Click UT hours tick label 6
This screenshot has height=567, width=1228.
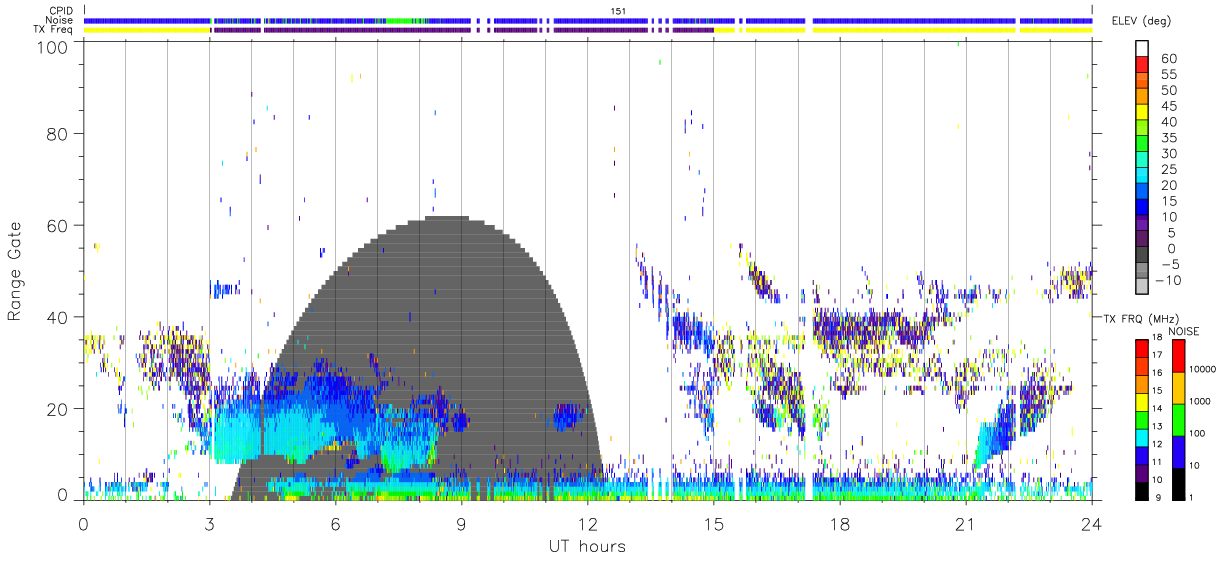click(335, 524)
